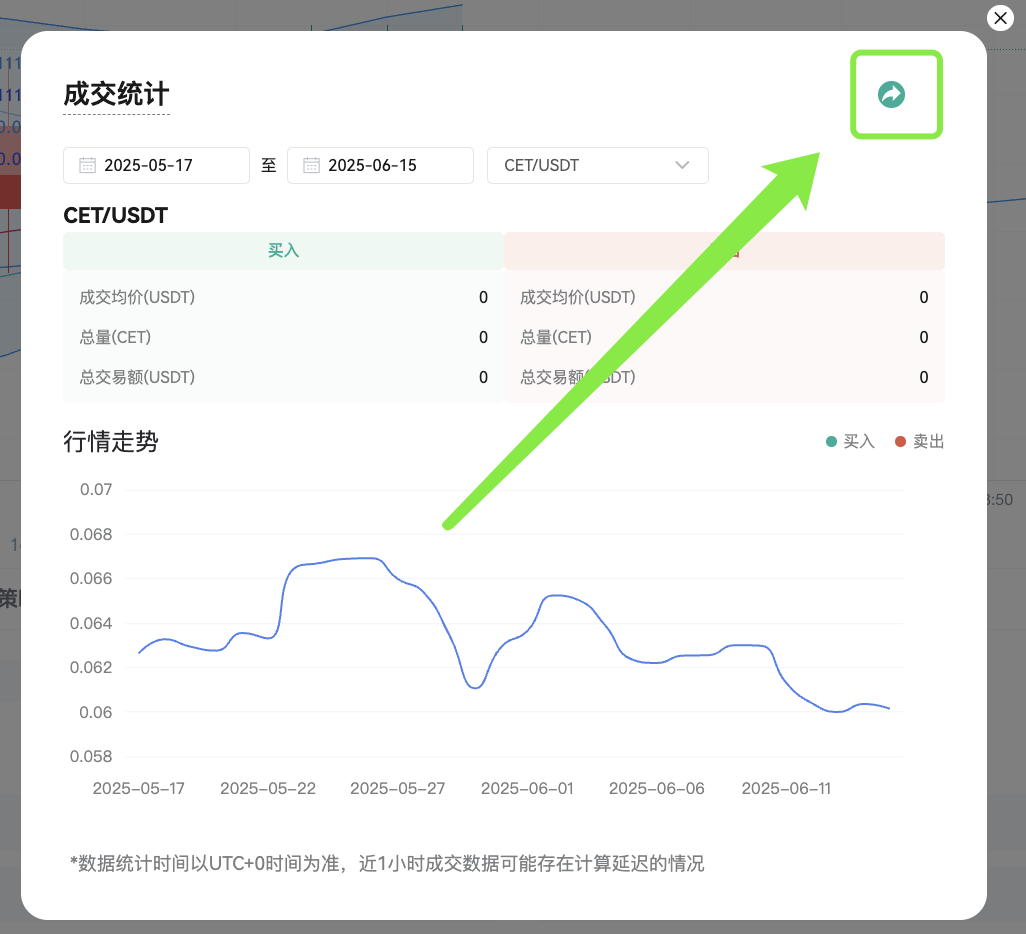Click the 2025-06-01 x-axis label
The image size is (1026, 934).
coord(527,788)
